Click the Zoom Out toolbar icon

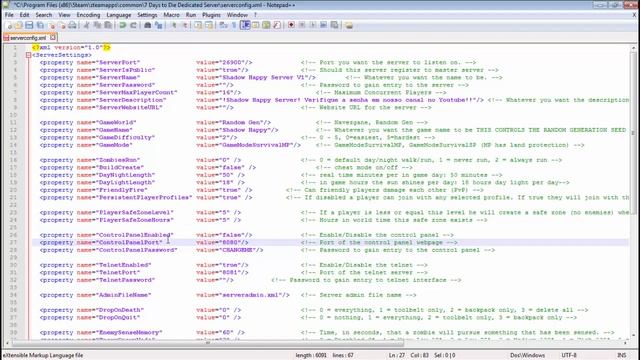pyautogui.click(x=185, y=25)
